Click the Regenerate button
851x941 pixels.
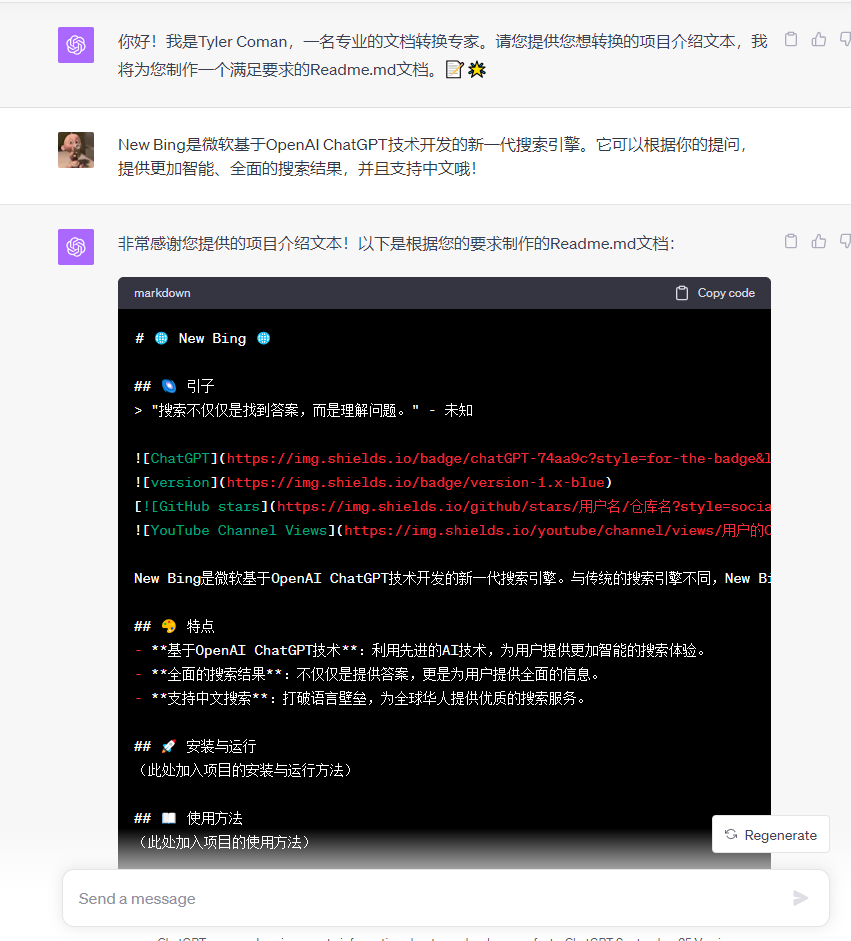pos(771,835)
